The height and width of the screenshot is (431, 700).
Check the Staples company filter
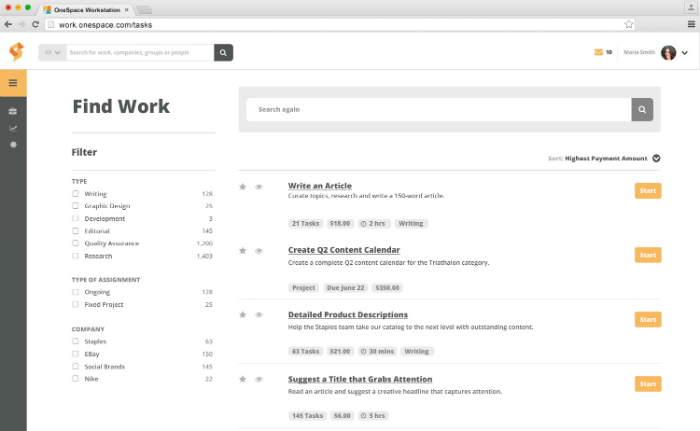(x=75, y=341)
